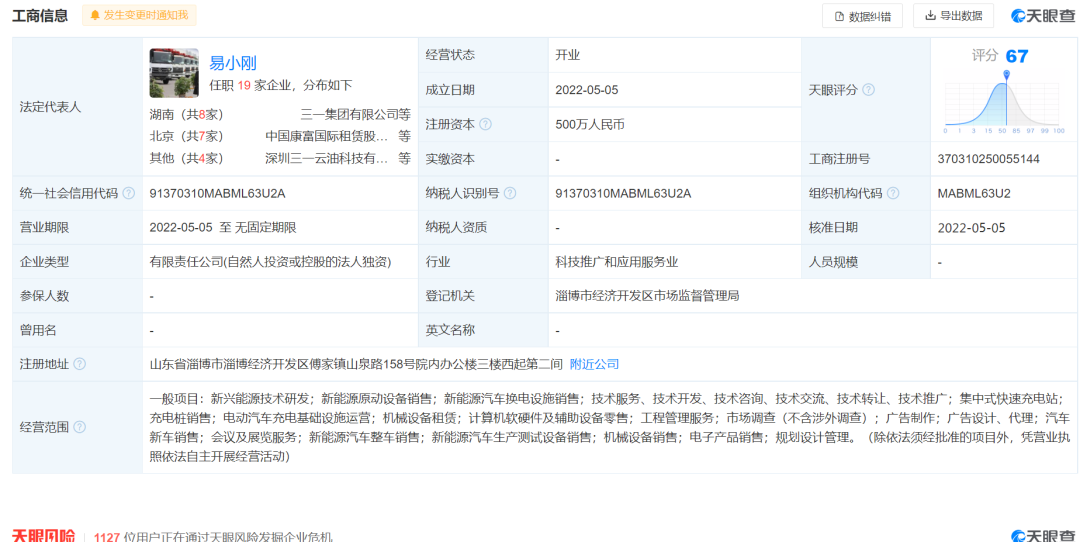Viewport: 1080px width, 542px height.
Task: Click help icon next to 纳税人识别号
Action: click(x=510, y=194)
